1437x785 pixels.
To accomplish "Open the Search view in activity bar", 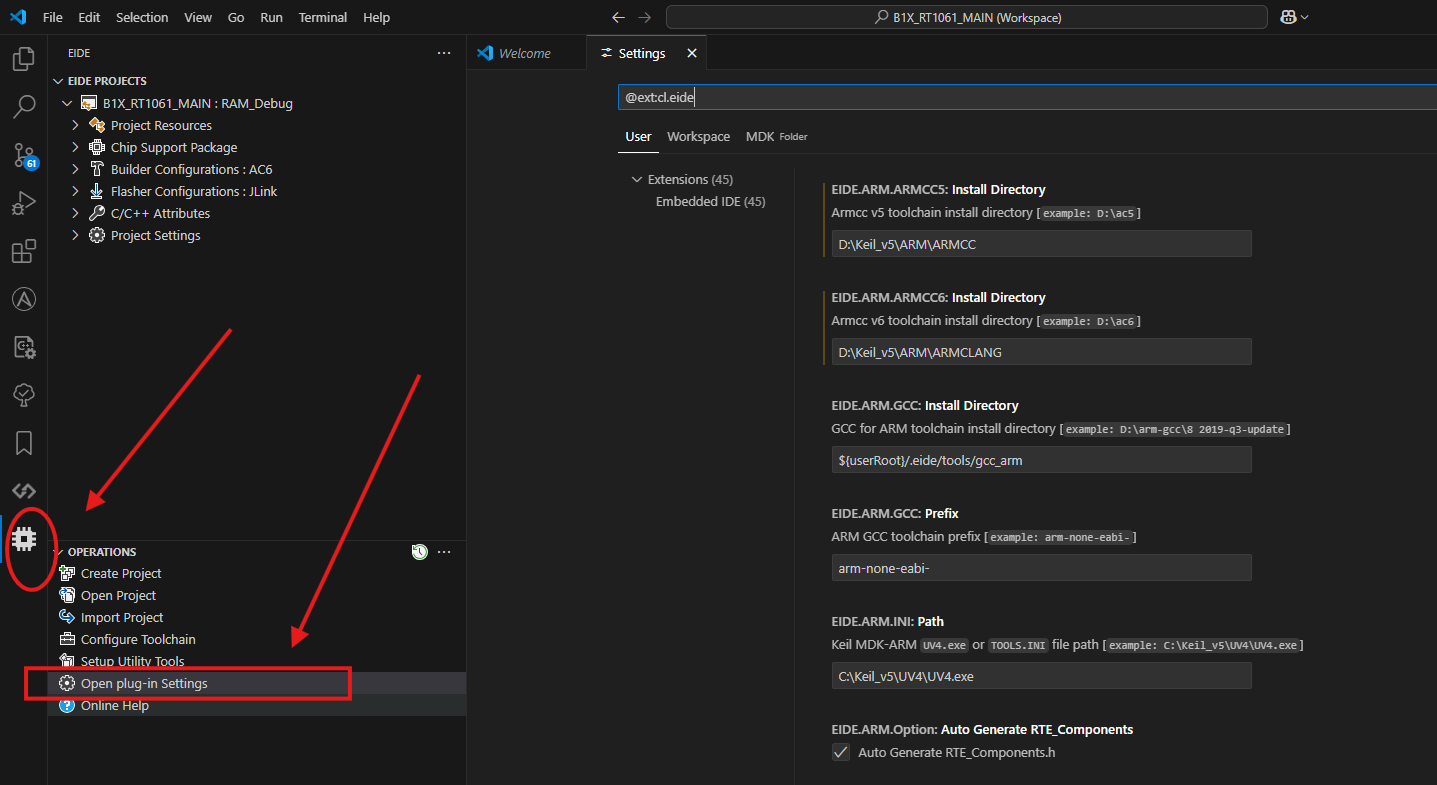I will click(x=24, y=106).
